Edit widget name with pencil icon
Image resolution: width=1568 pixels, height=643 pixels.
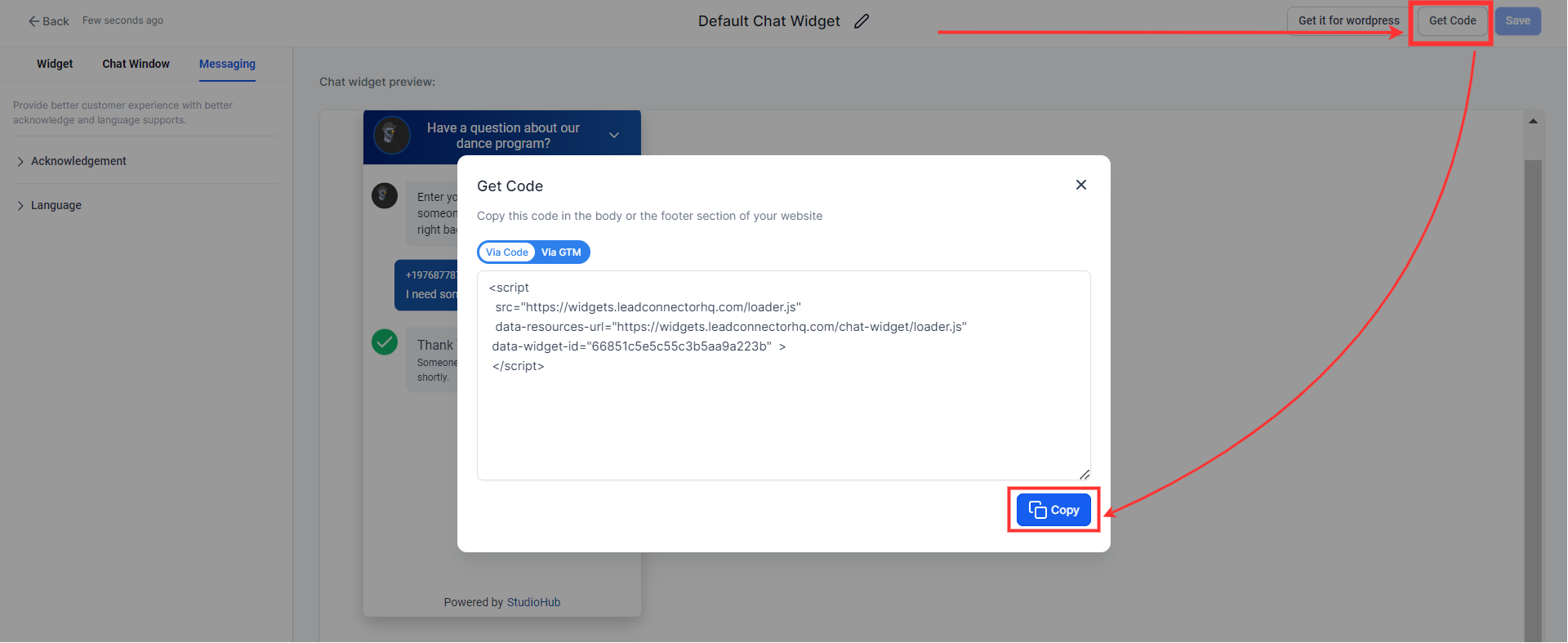tap(862, 21)
